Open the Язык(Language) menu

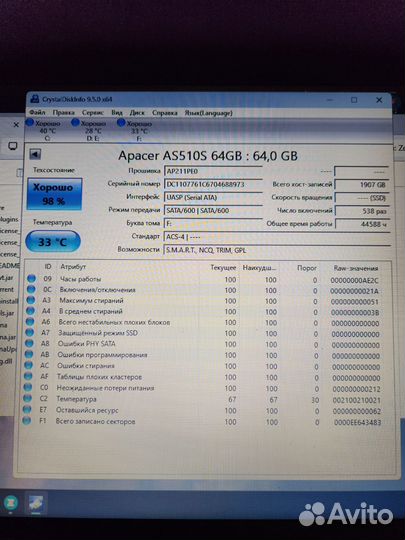208,113
